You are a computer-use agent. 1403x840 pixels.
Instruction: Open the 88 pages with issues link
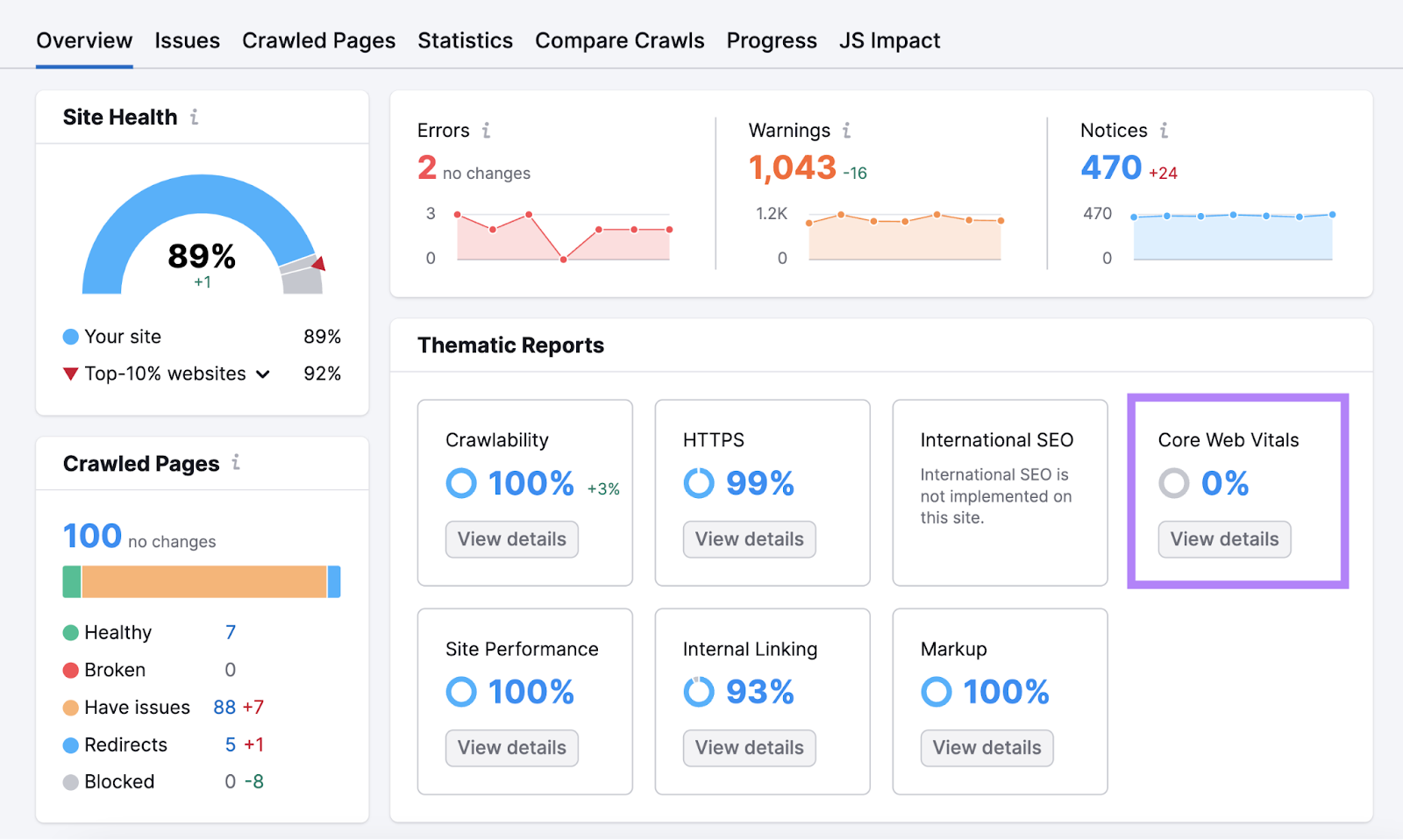coord(224,707)
